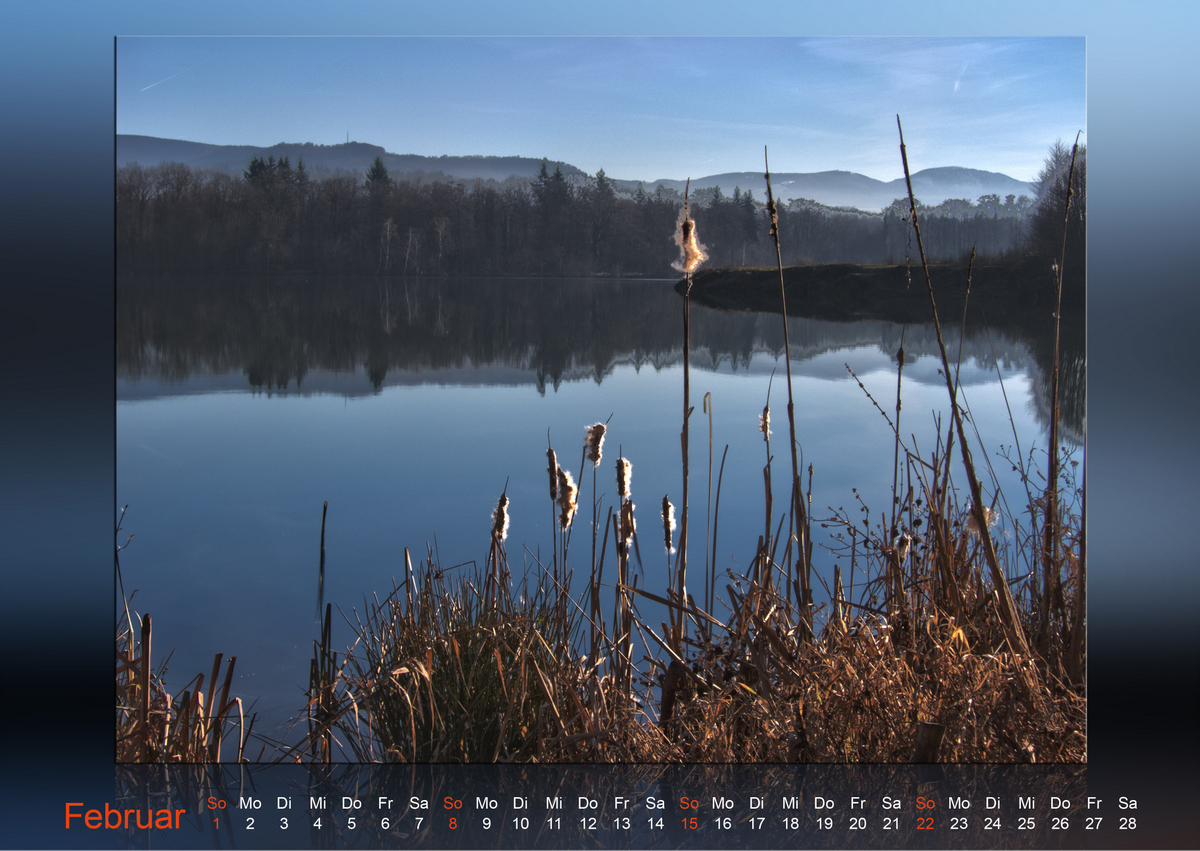Click date 25 on the calendar
This screenshot has height=851, width=1200.
pyautogui.click(x=1026, y=824)
